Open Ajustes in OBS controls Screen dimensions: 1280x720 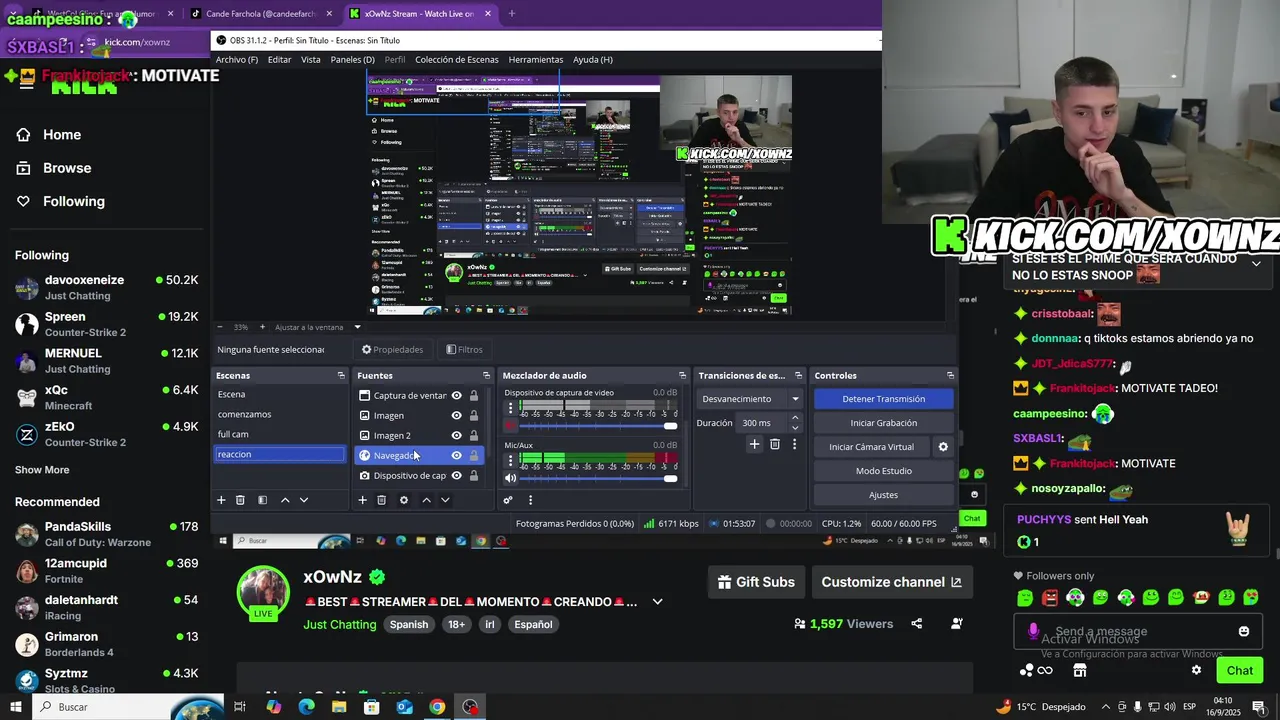tap(883, 495)
